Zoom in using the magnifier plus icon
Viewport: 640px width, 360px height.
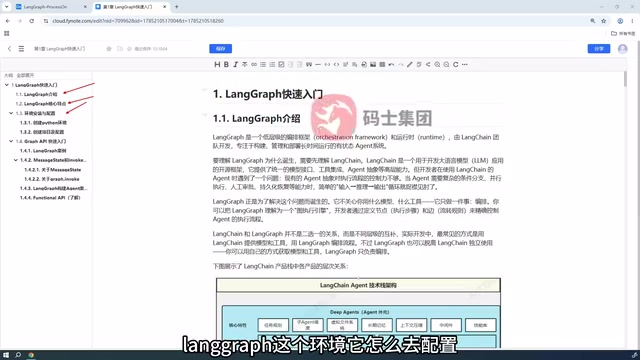pyautogui.click(x=437, y=64)
